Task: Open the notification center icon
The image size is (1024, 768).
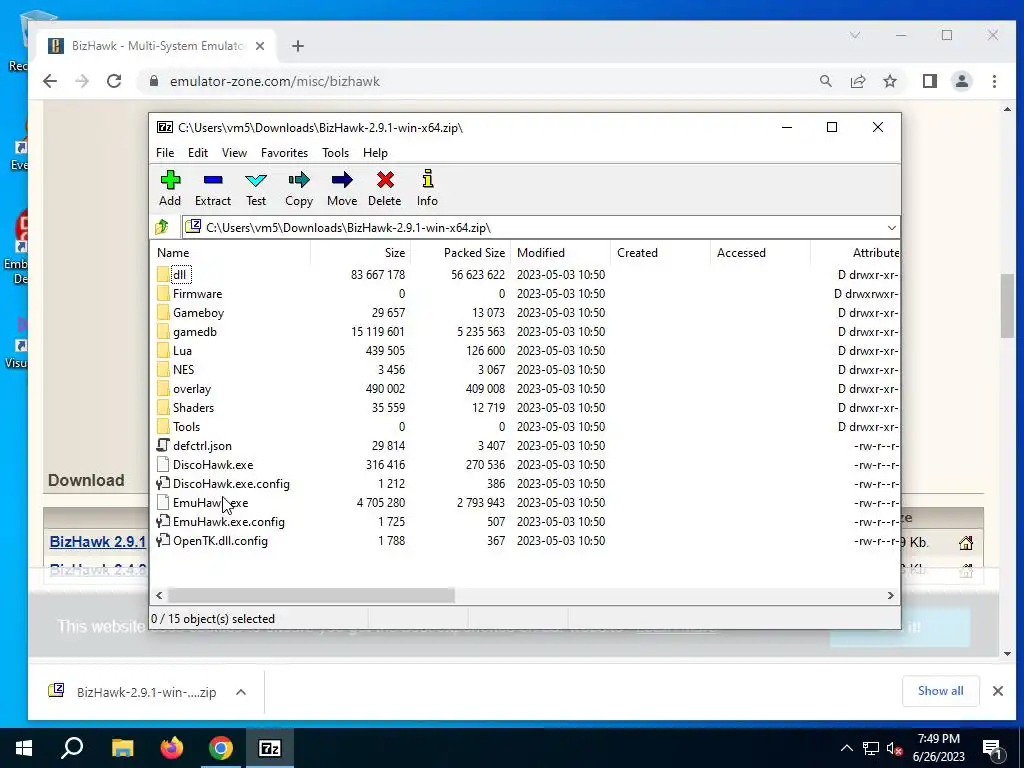Action: pyautogui.click(x=992, y=748)
